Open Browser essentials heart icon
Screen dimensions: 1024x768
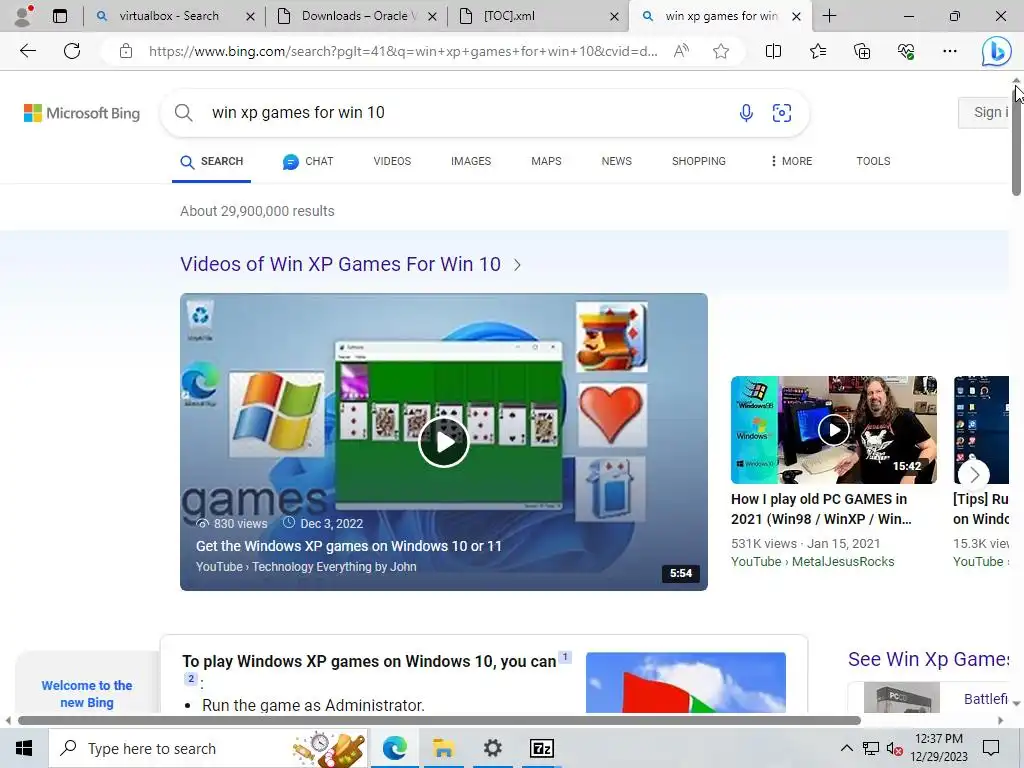(x=906, y=51)
